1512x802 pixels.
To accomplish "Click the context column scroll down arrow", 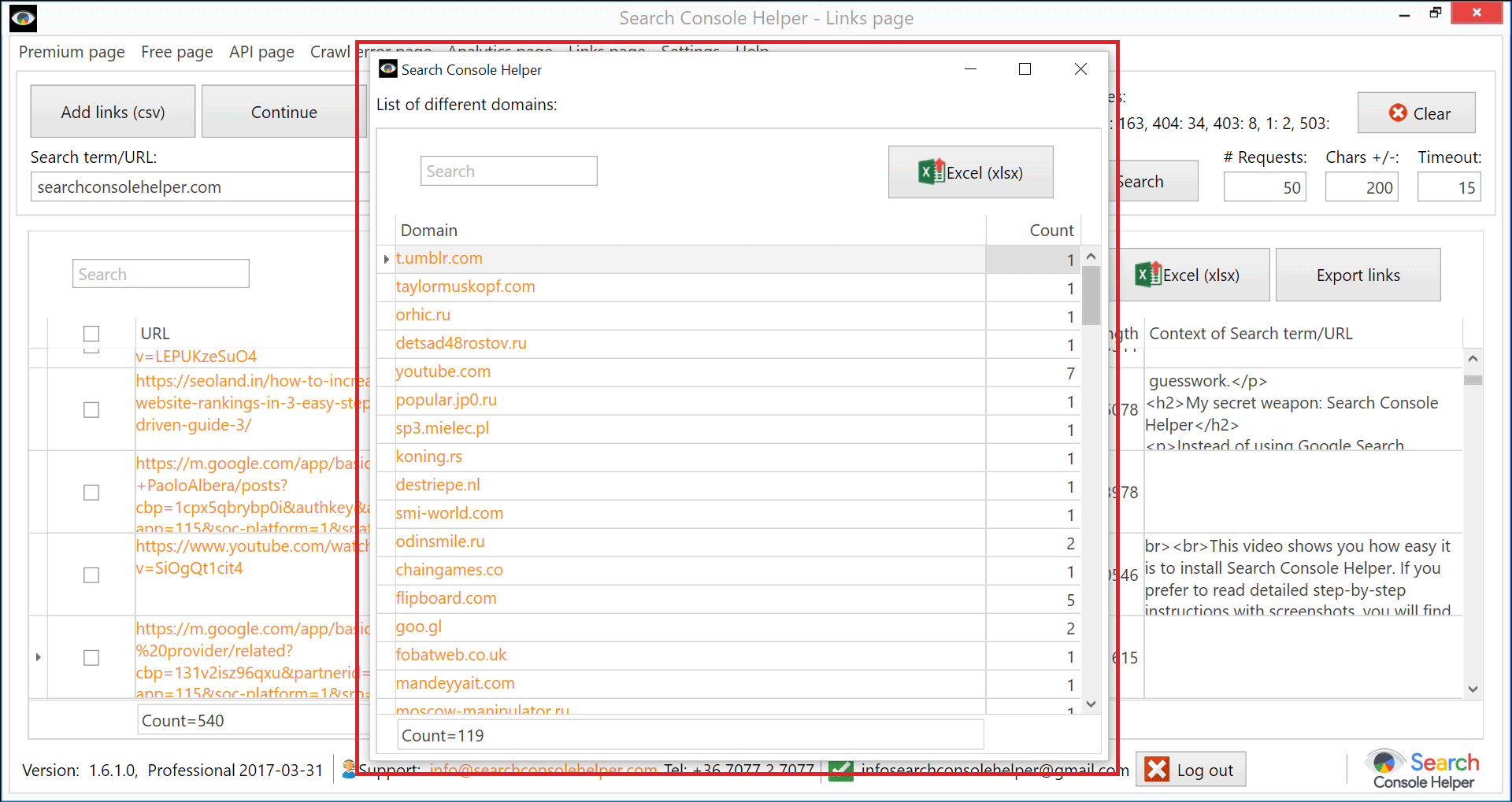I will (x=1473, y=689).
